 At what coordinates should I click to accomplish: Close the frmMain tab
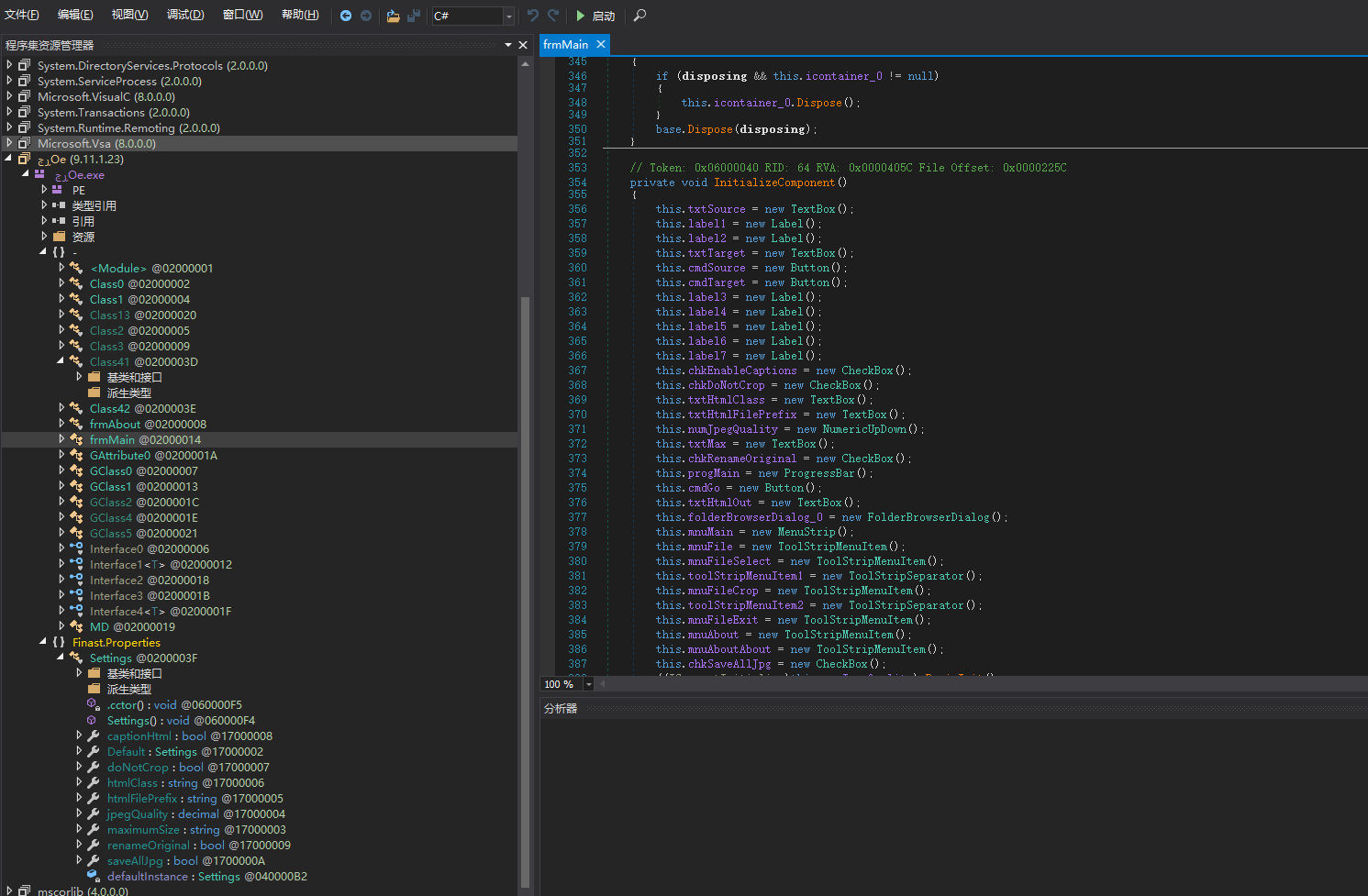pos(601,44)
